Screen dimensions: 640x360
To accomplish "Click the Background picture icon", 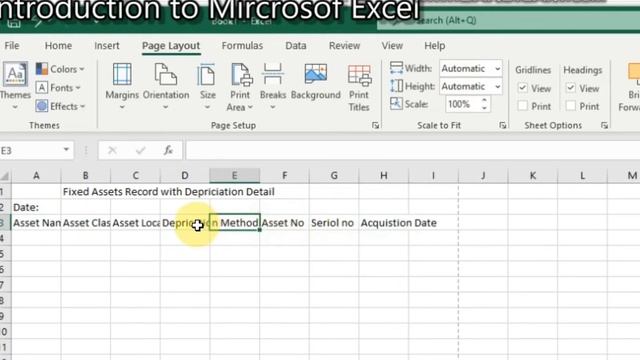I will point(316,75).
